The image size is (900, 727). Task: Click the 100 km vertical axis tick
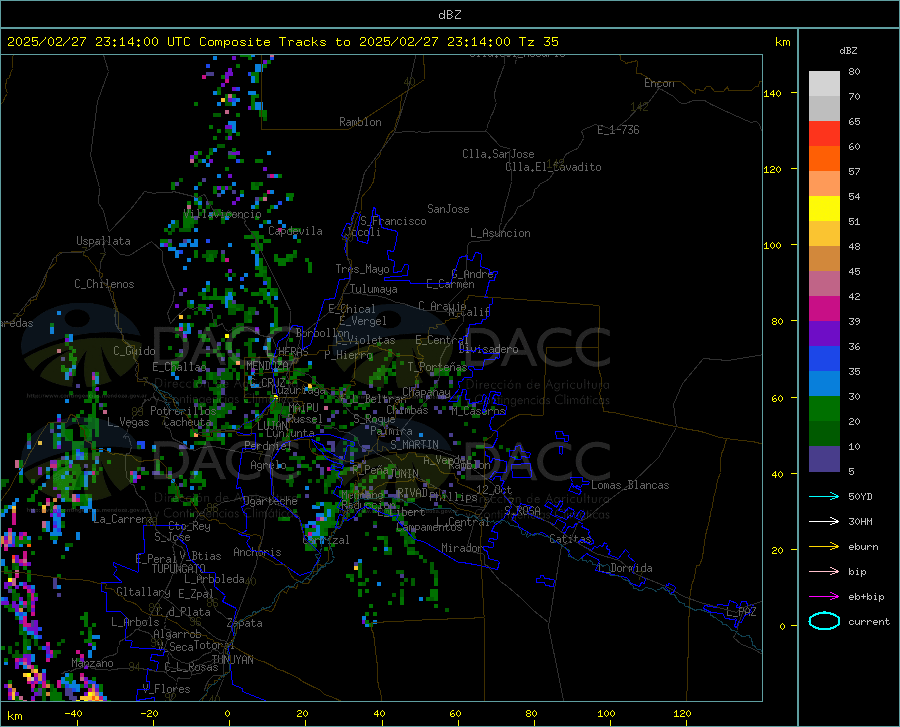point(773,245)
